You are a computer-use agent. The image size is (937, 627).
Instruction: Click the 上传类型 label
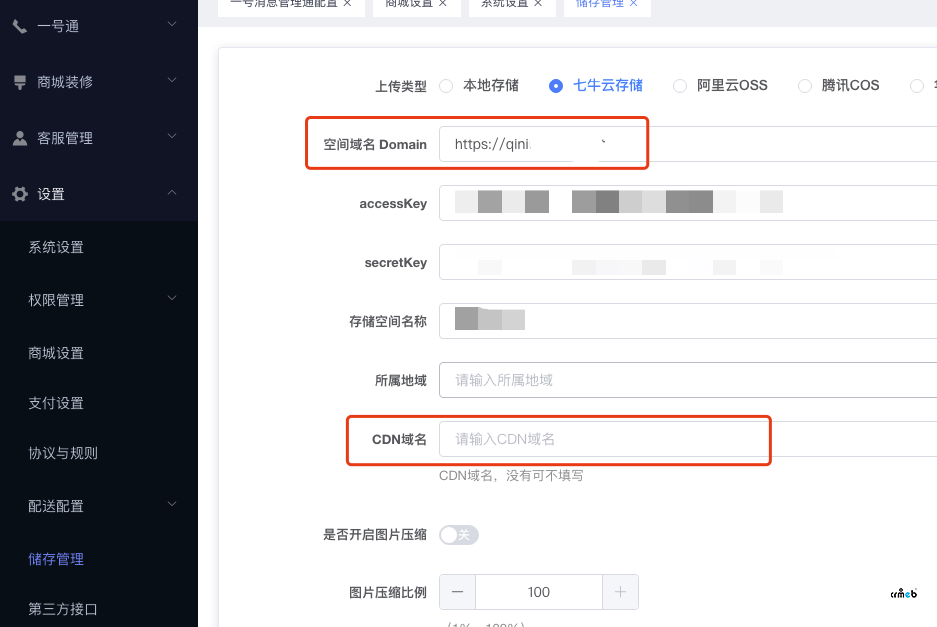[x=400, y=86]
